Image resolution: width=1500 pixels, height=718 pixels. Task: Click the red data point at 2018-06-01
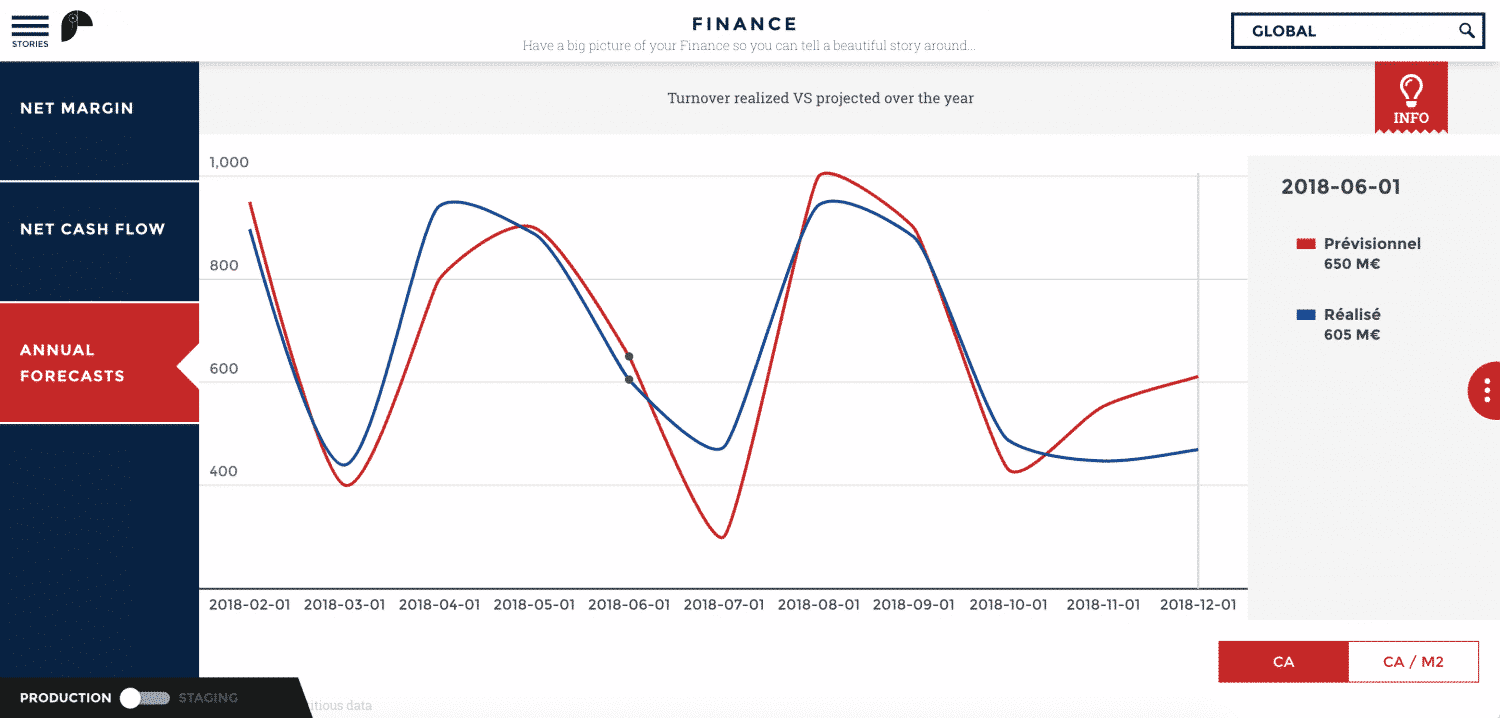click(629, 356)
